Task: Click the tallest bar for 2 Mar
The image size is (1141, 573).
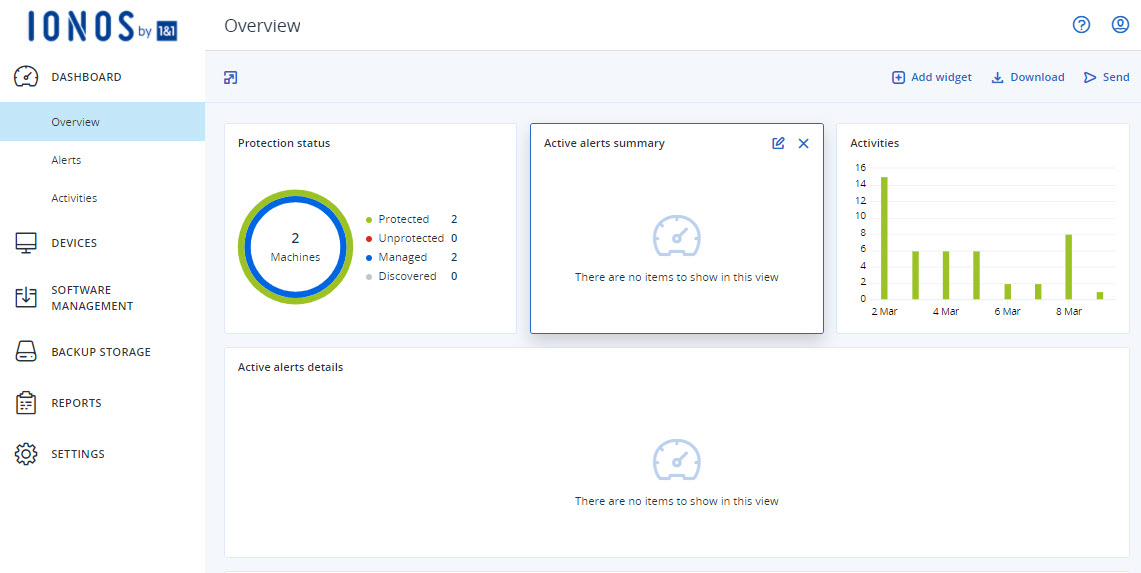Action: click(884, 238)
